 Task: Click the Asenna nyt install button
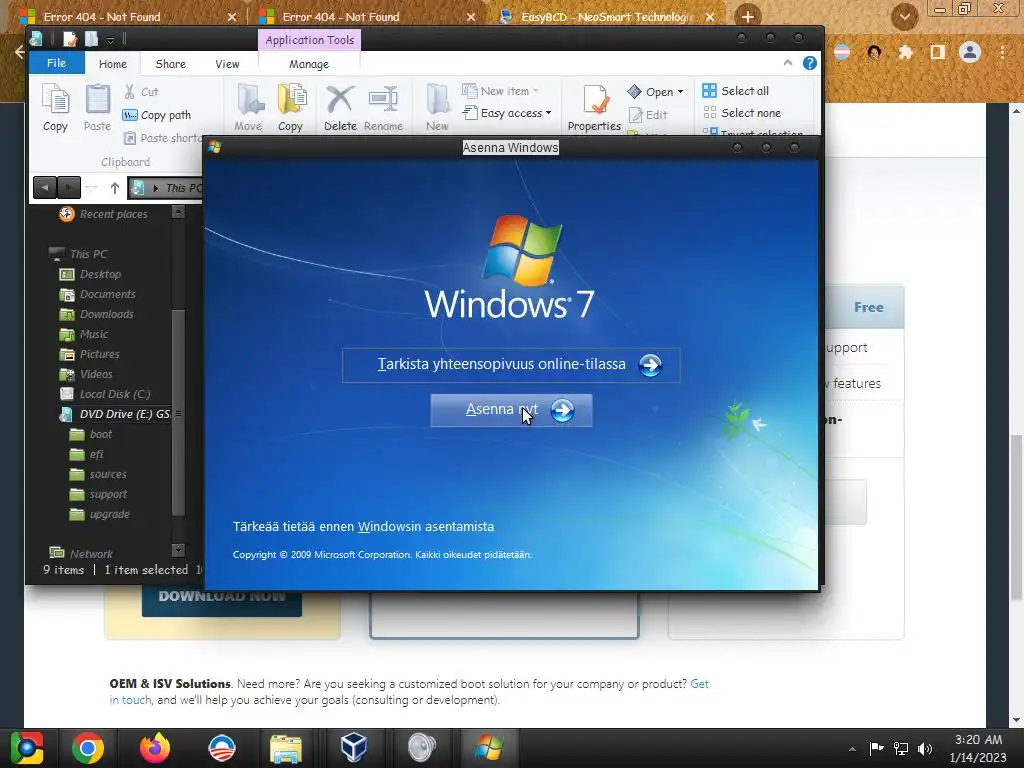(x=511, y=410)
